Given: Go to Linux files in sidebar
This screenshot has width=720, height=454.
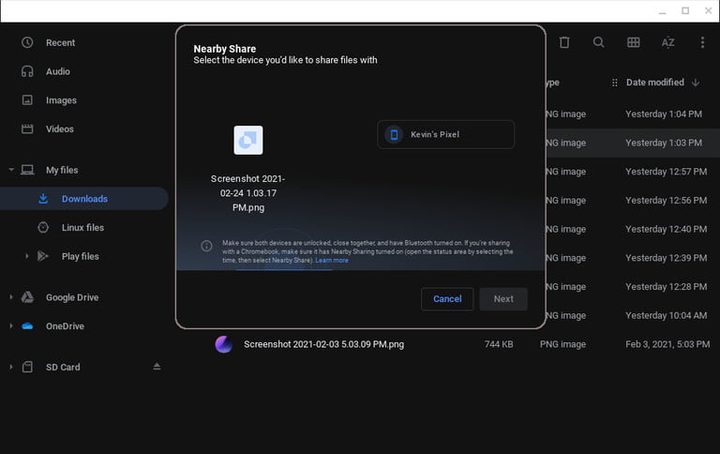Looking at the screenshot, I should point(82,227).
